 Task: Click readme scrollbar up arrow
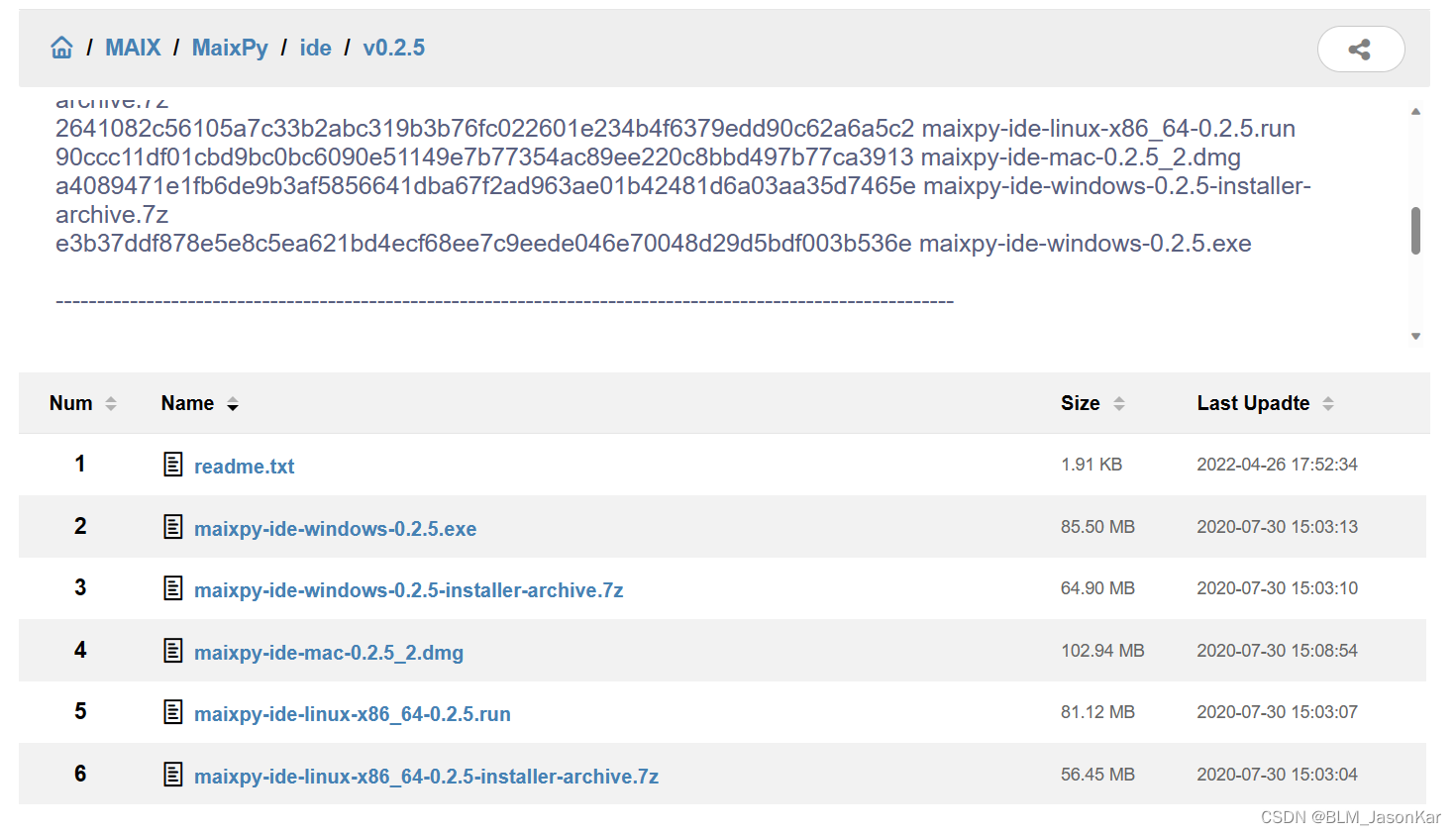[x=1415, y=112]
